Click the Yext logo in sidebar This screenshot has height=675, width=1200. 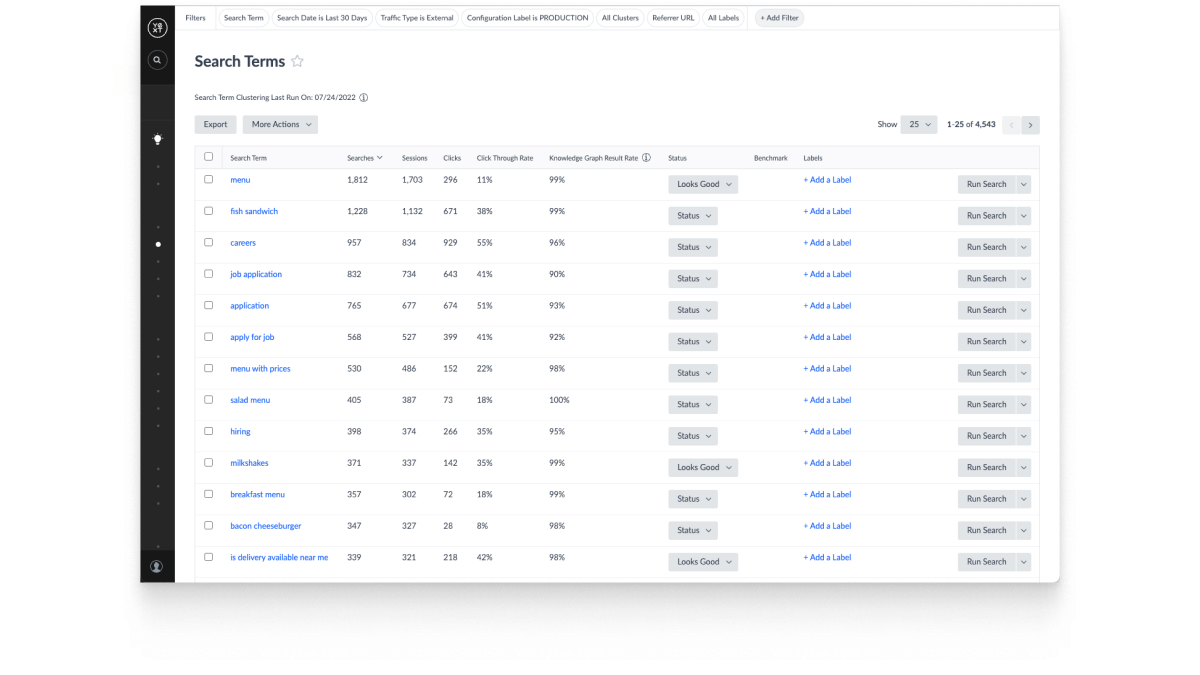(157, 28)
